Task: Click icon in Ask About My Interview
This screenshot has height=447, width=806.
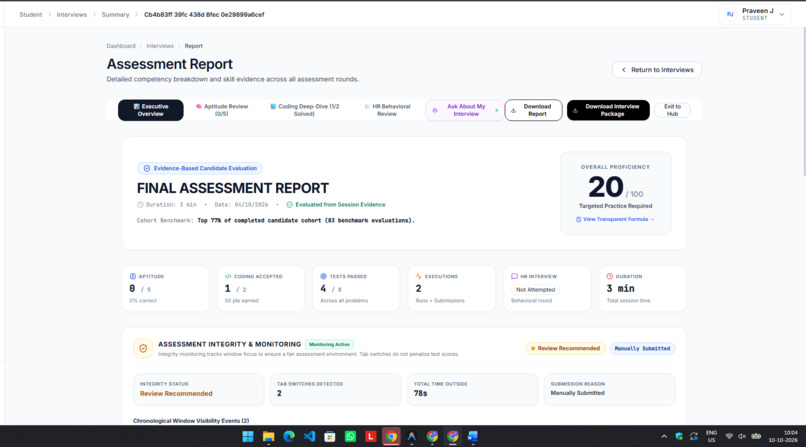Action: coord(435,110)
